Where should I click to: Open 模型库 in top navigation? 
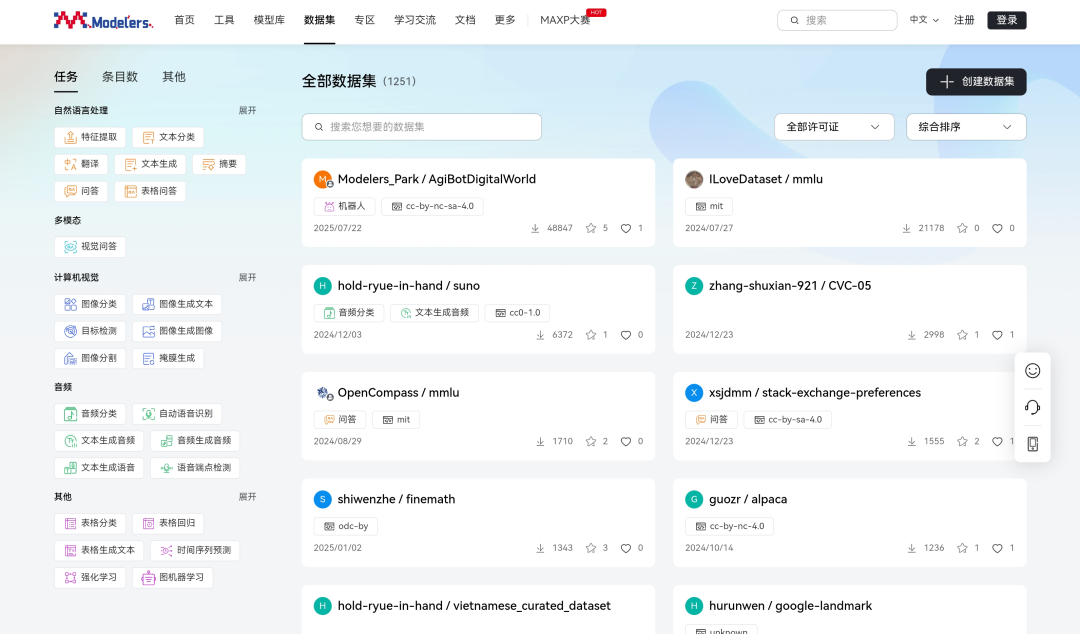tap(269, 20)
